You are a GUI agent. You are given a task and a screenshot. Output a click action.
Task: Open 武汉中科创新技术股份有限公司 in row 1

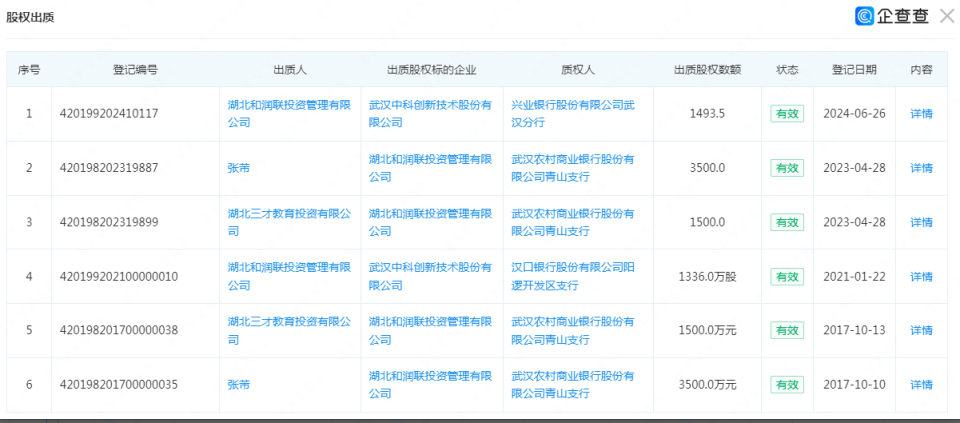click(430, 114)
